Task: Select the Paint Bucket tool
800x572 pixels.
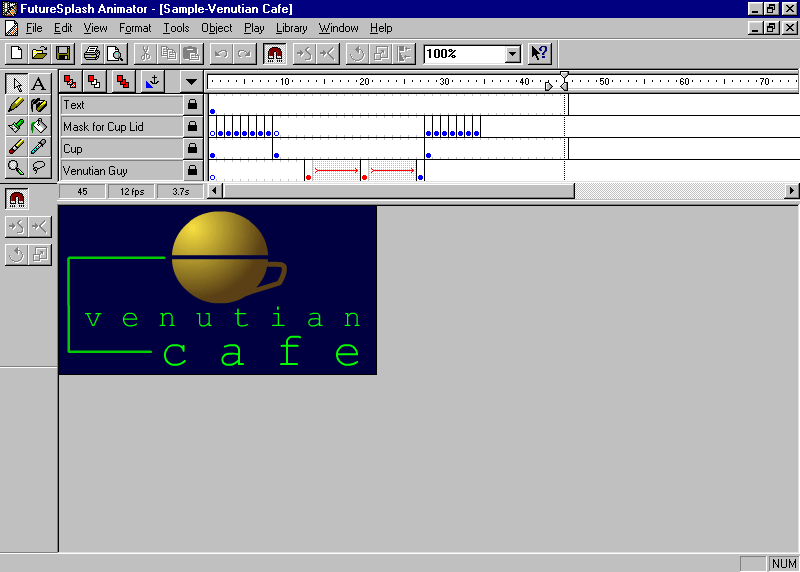Action: point(39,126)
